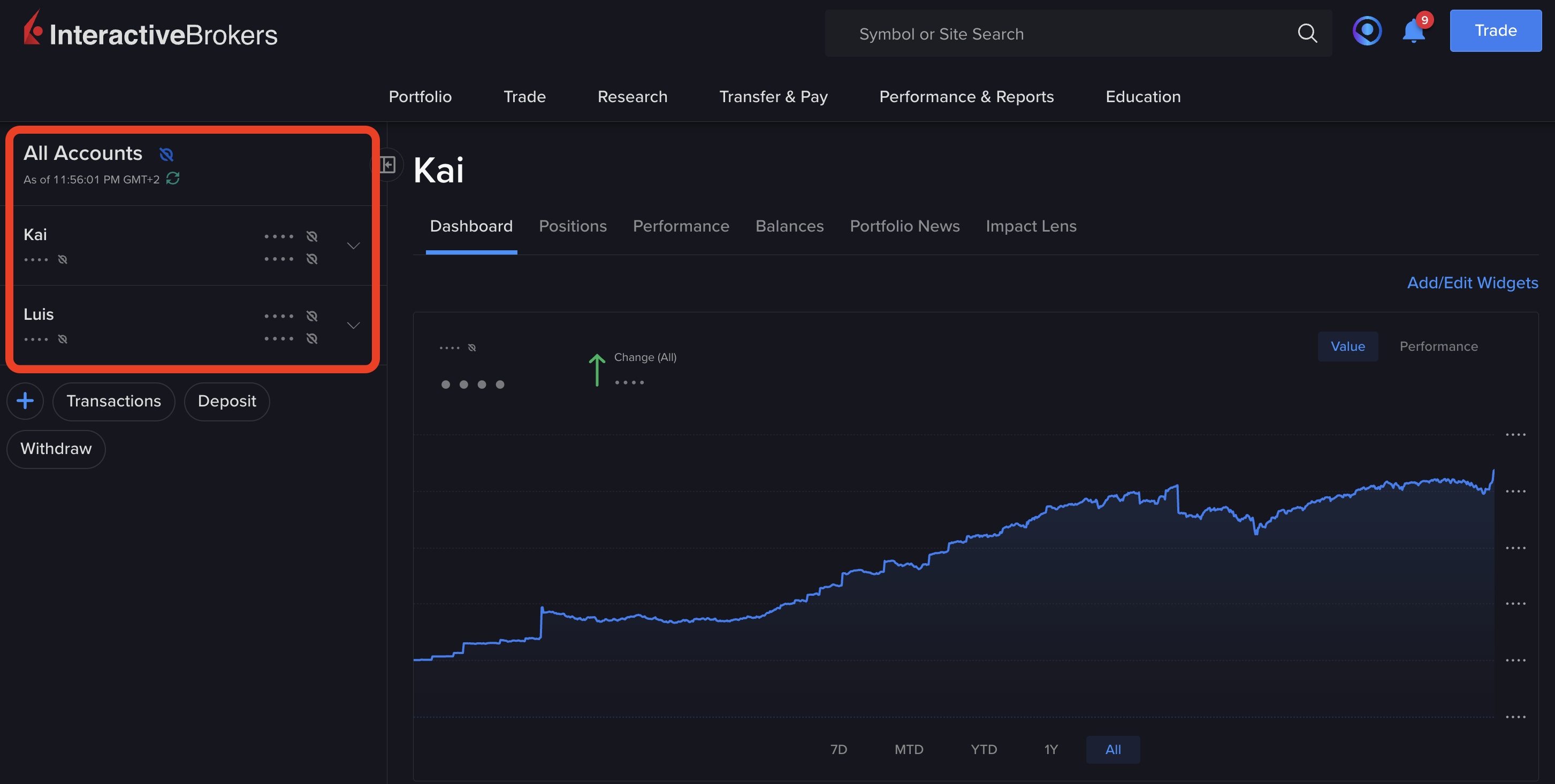
Task: Click inside the Symbol or Site Search field
Action: 1026,33
